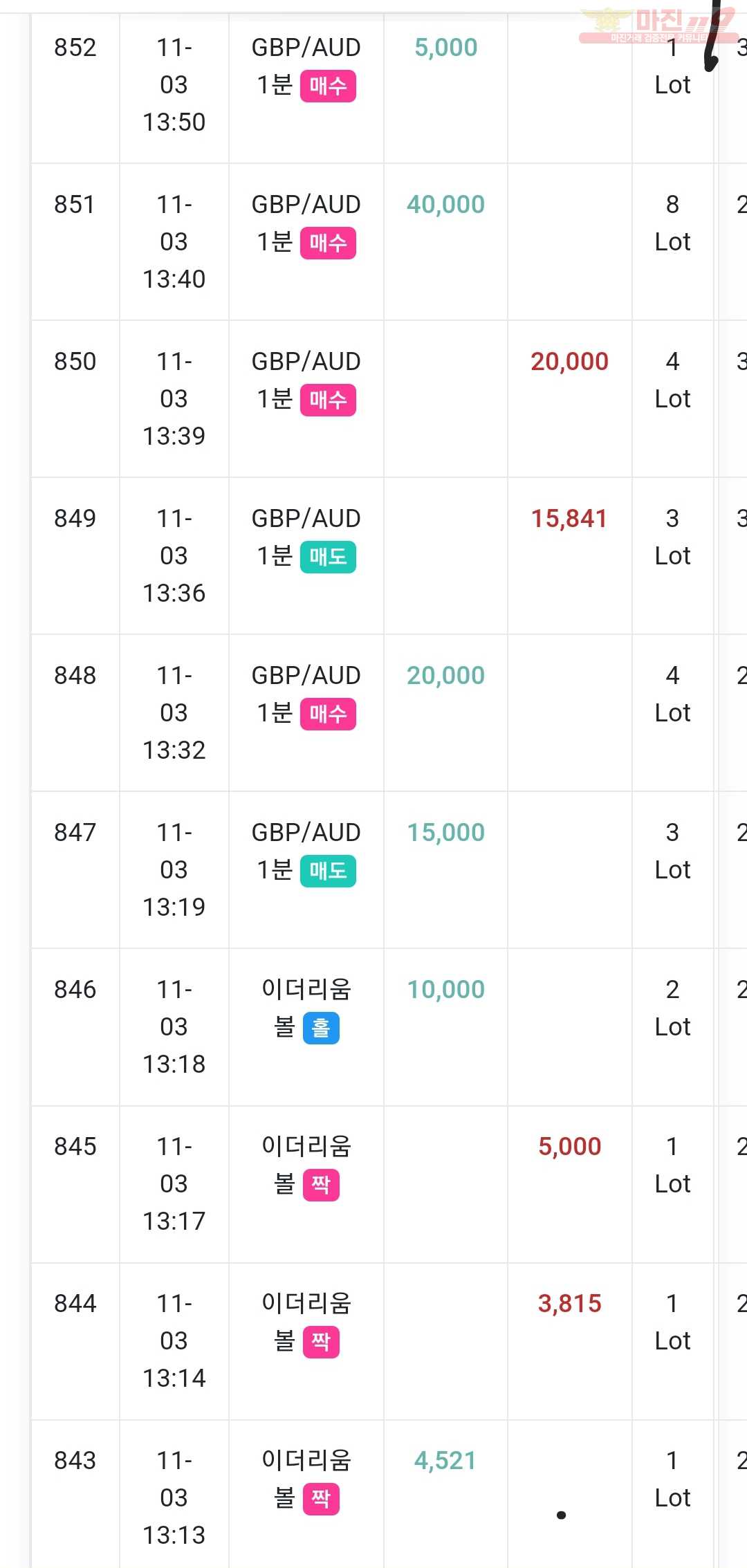Click the green 매도 badge in row 849
747x1568 pixels.
[x=328, y=557]
